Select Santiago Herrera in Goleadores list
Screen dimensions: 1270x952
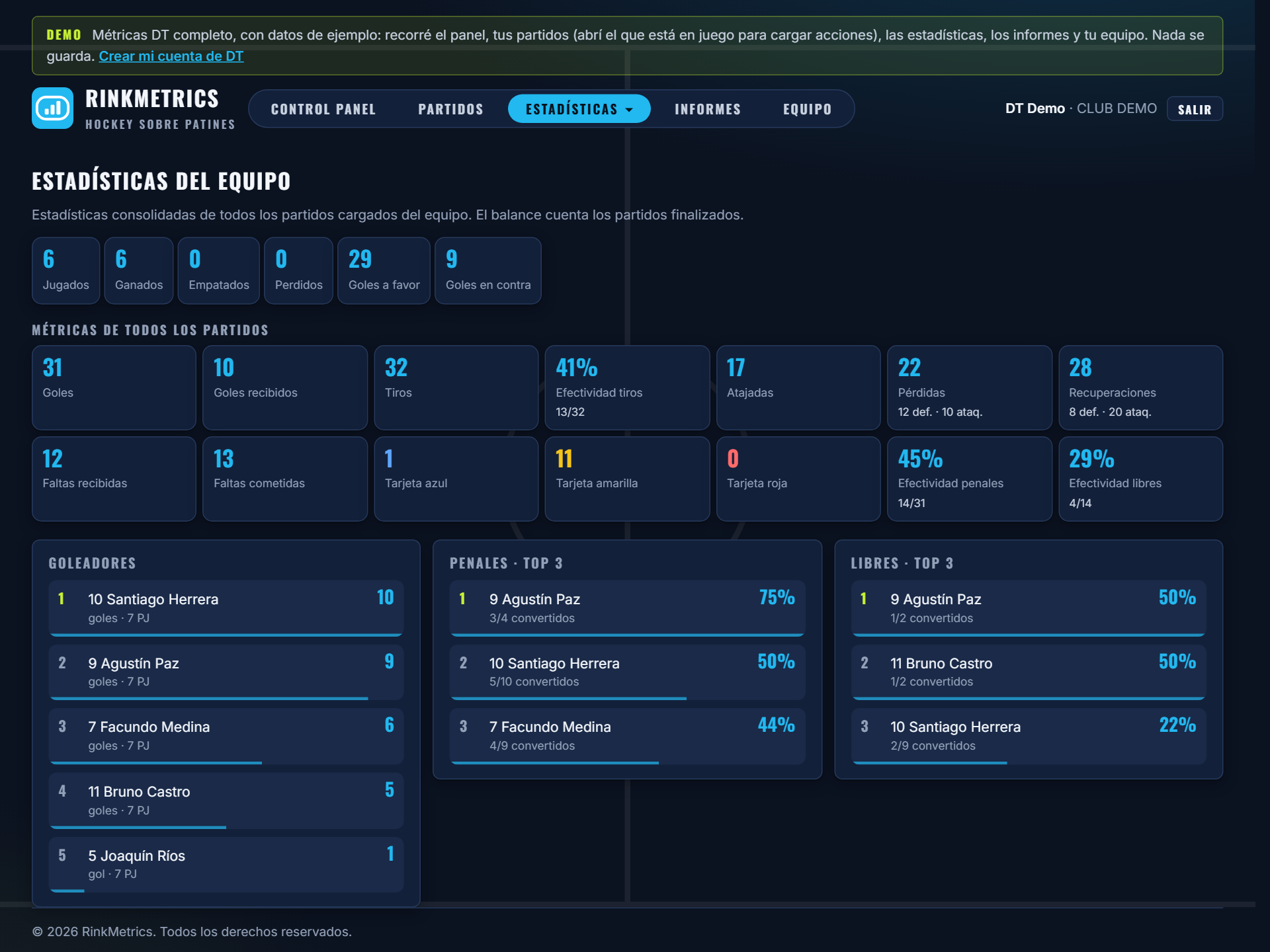coord(226,608)
